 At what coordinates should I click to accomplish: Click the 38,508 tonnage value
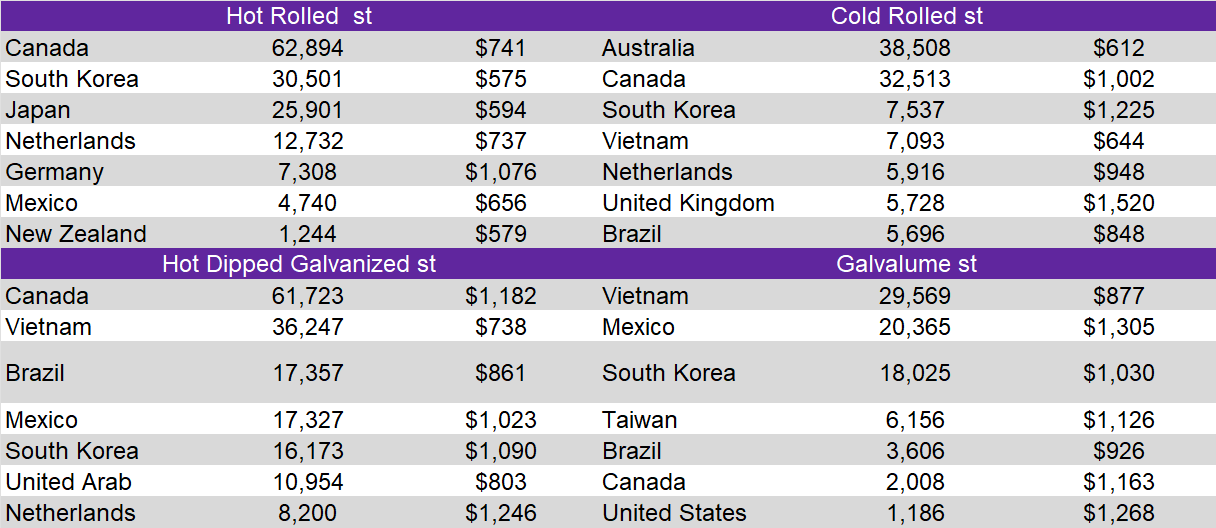click(914, 48)
